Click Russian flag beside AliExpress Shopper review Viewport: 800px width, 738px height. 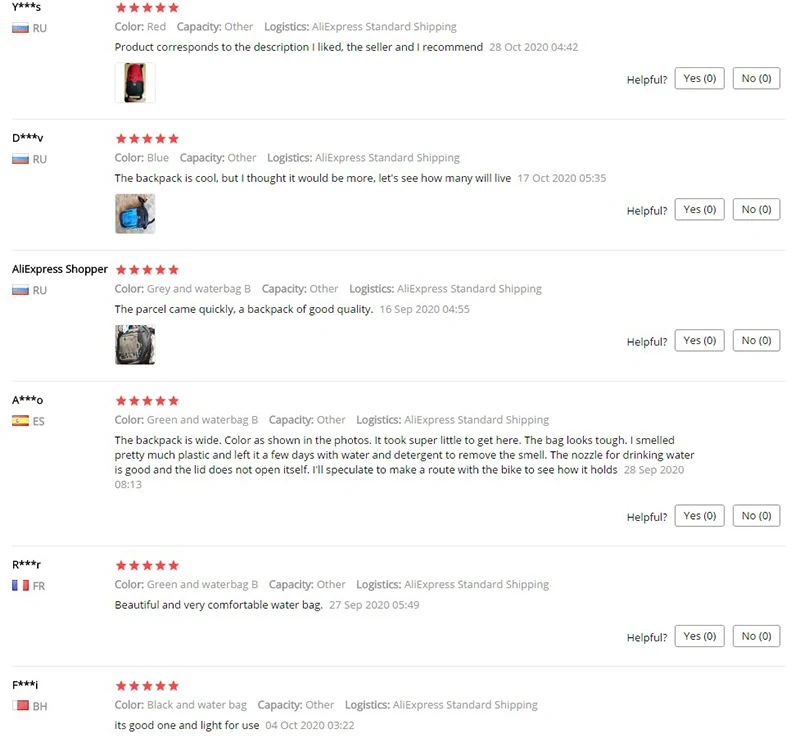coord(20,290)
